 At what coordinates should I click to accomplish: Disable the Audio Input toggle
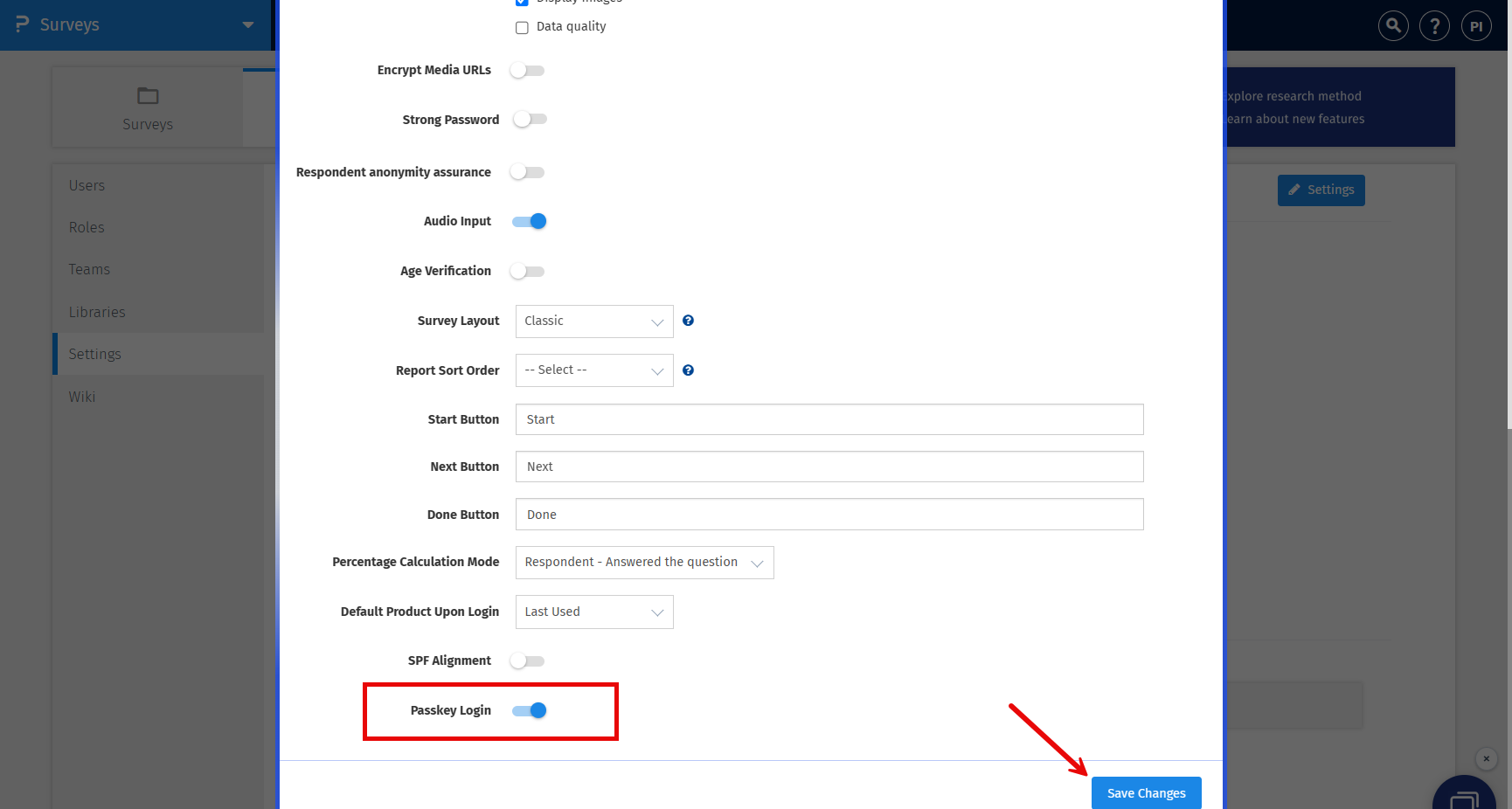point(530,221)
